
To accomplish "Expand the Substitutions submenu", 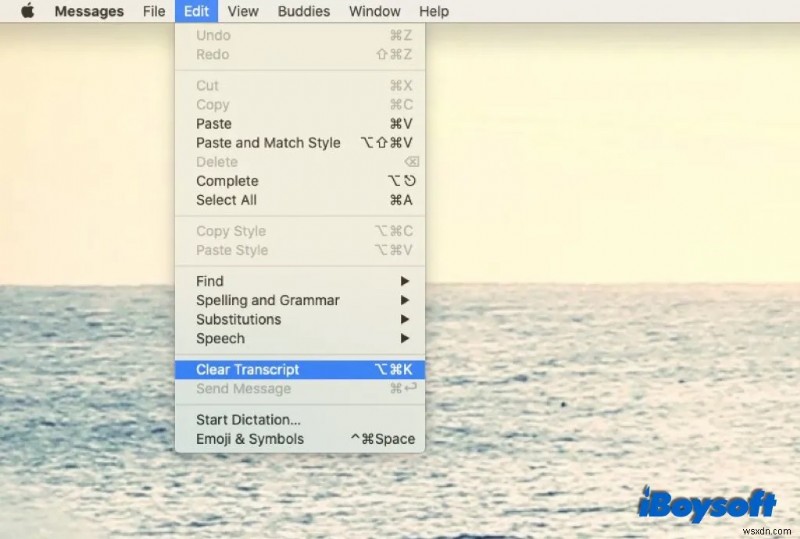I will click(x=300, y=320).
